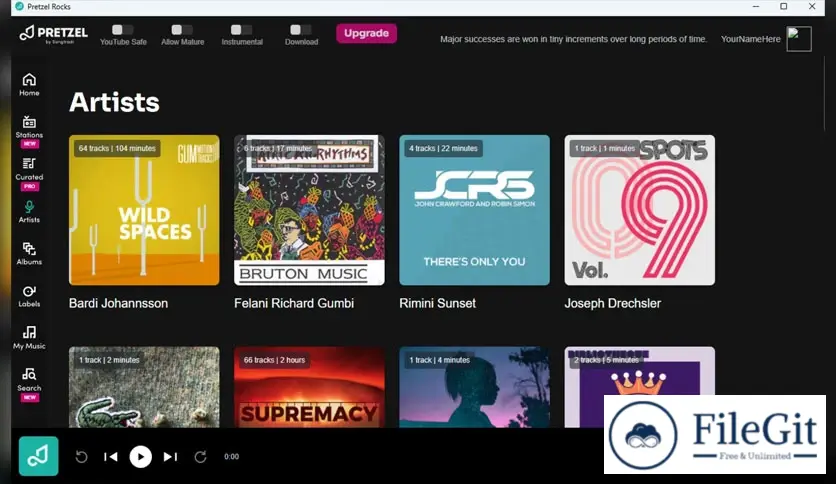Click the '1 track | 4 minutes' badge
The width and height of the screenshot is (836, 484).
point(440,360)
